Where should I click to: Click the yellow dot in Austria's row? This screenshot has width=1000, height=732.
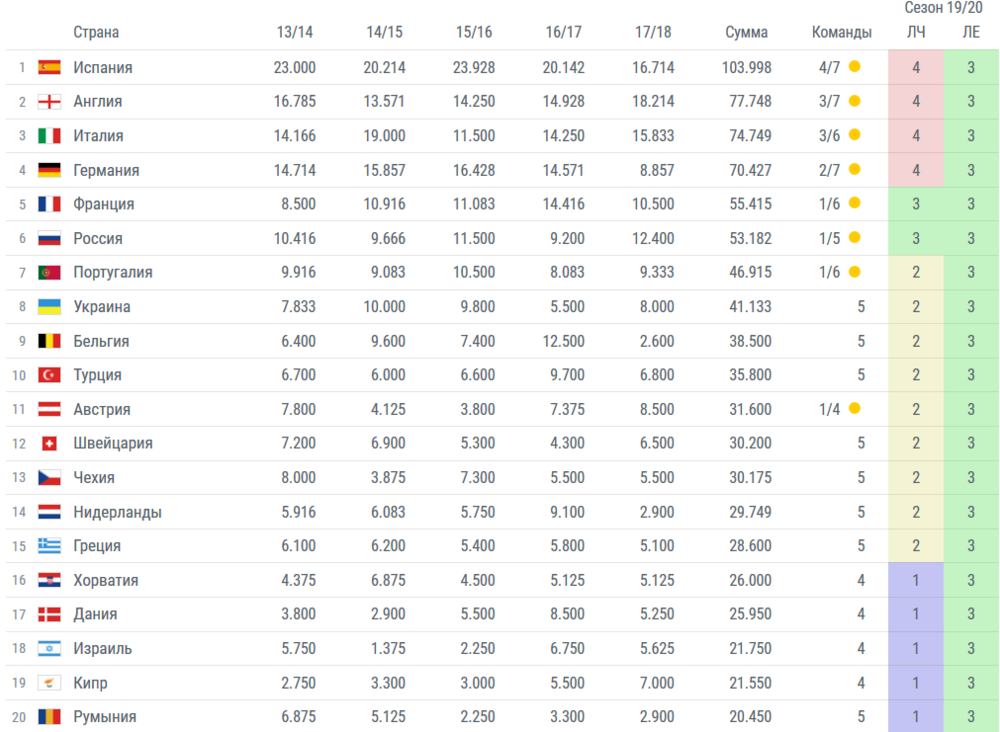tap(854, 409)
